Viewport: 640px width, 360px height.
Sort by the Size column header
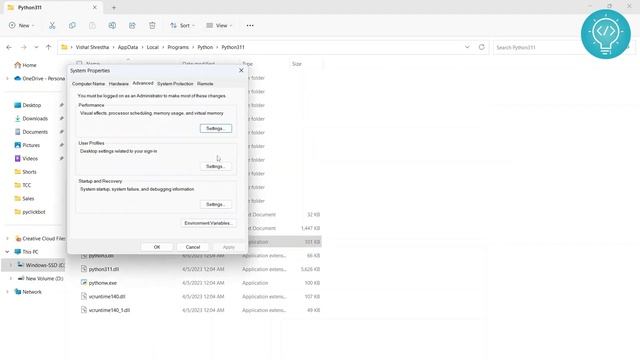pos(297,64)
